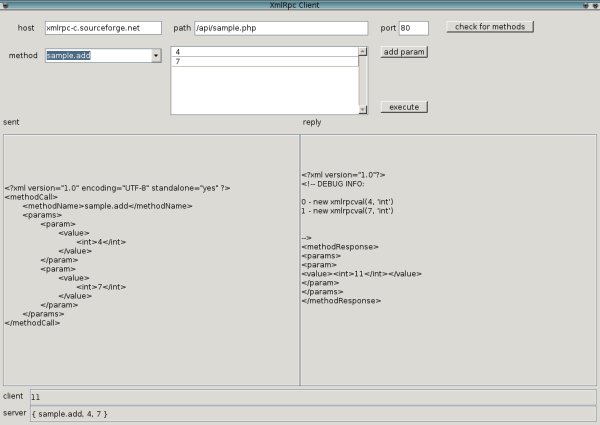Screen dimensions: 600x425
Task: Click inside the sent XML request pane
Action: pyautogui.click(x=151, y=260)
